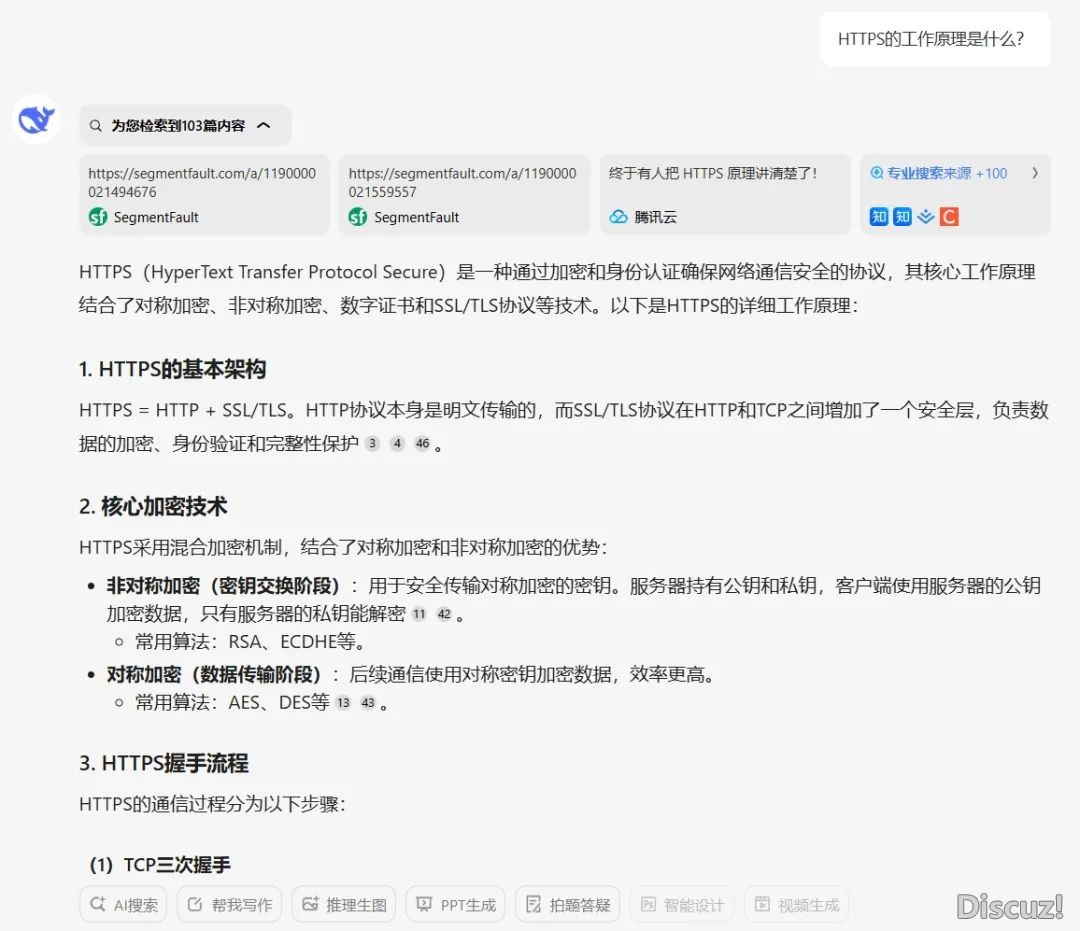The width and height of the screenshot is (1080, 931).
Task: Click citation badge 11 after 私钥能解密
Action: 419,614
